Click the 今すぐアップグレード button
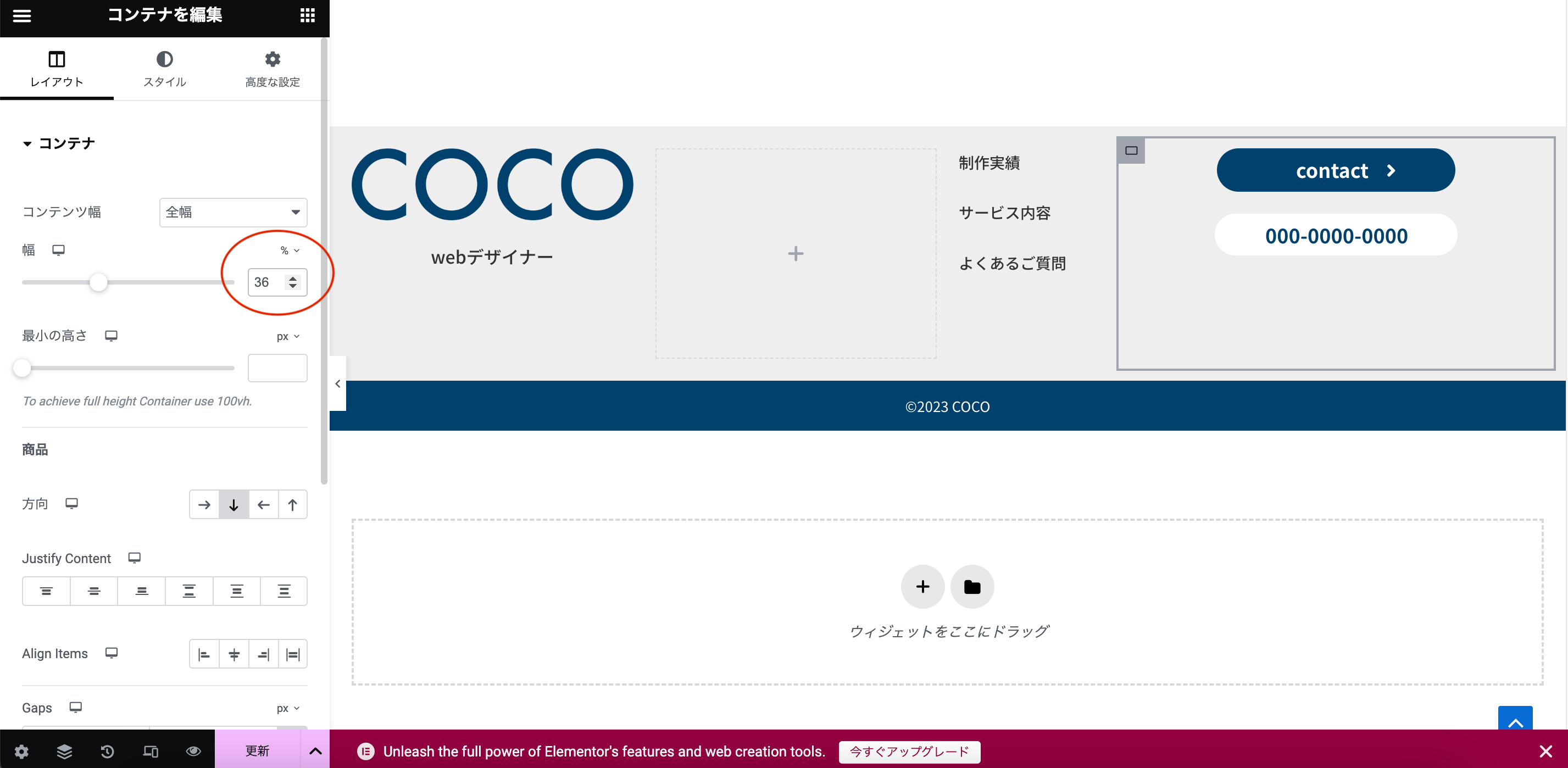This screenshot has width=1568, height=768. (909, 752)
